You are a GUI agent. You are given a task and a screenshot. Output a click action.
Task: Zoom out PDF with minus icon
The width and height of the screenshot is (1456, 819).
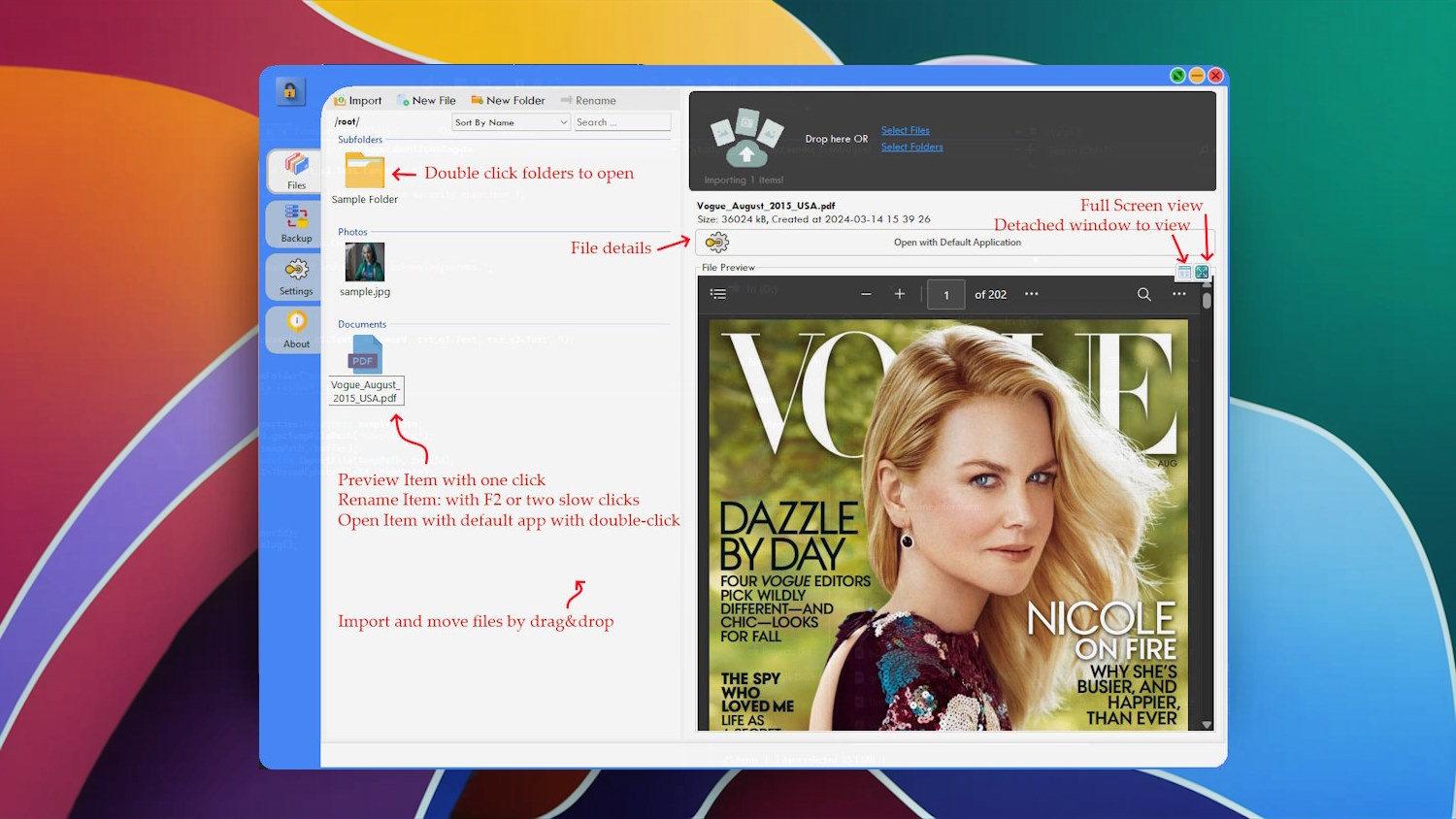coord(866,294)
